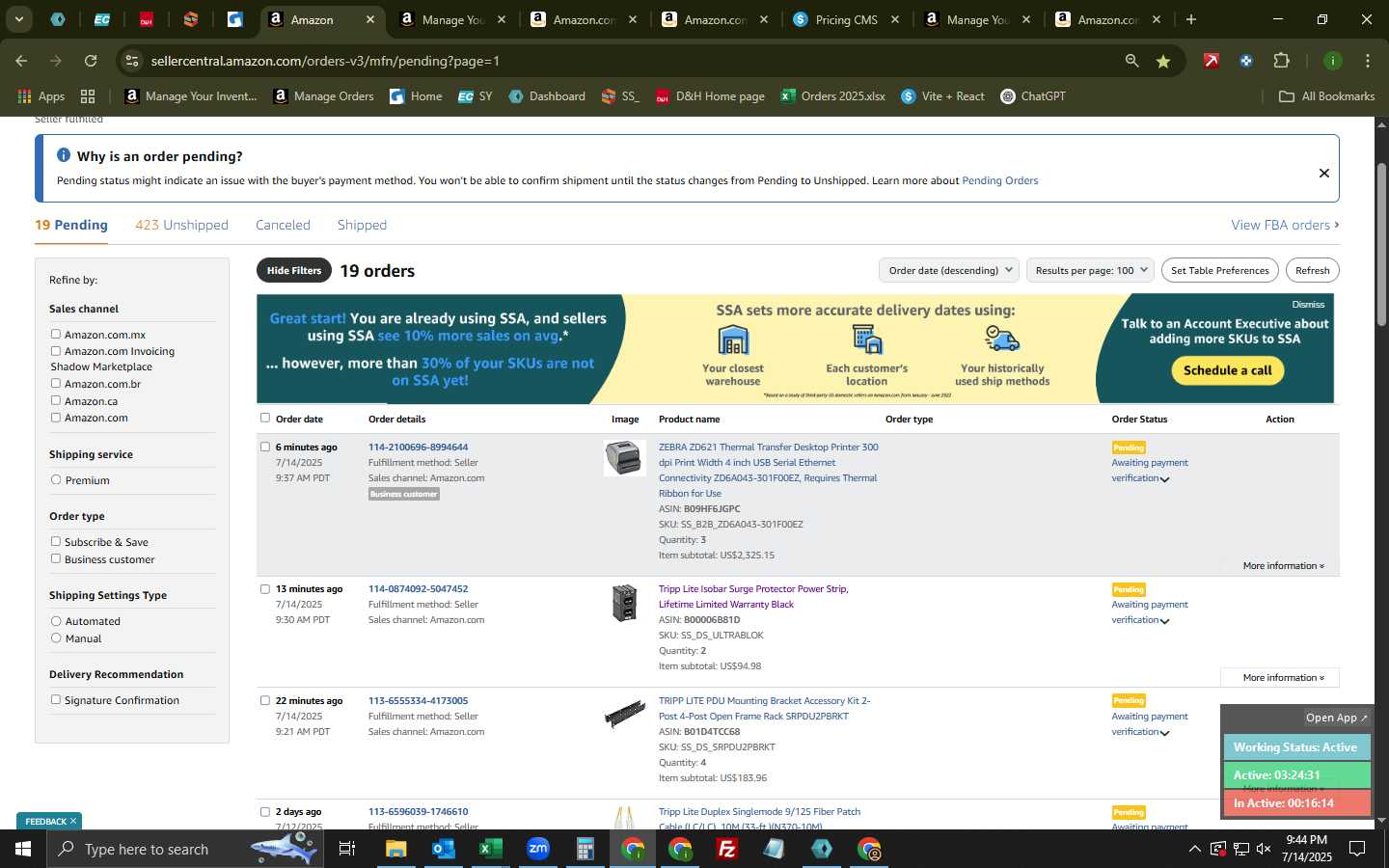Click the PDU mounting bracket thumbnail
Screen dimensions: 1389x868
tap(624, 714)
